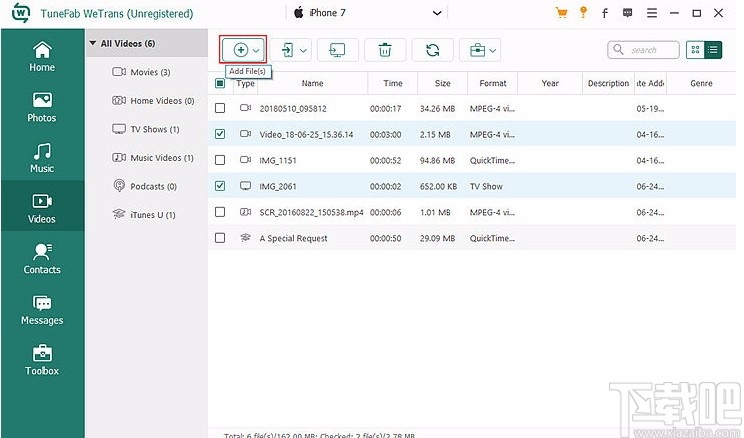Toggle the select-all checkbox in header
Viewport: 744px width, 438px height.
click(220, 84)
